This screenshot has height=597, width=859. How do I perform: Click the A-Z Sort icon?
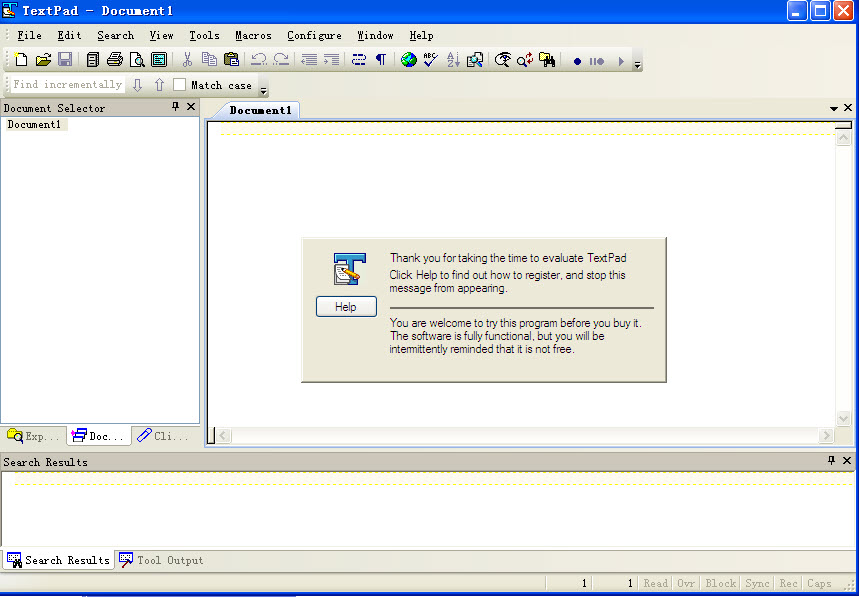pos(453,59)
